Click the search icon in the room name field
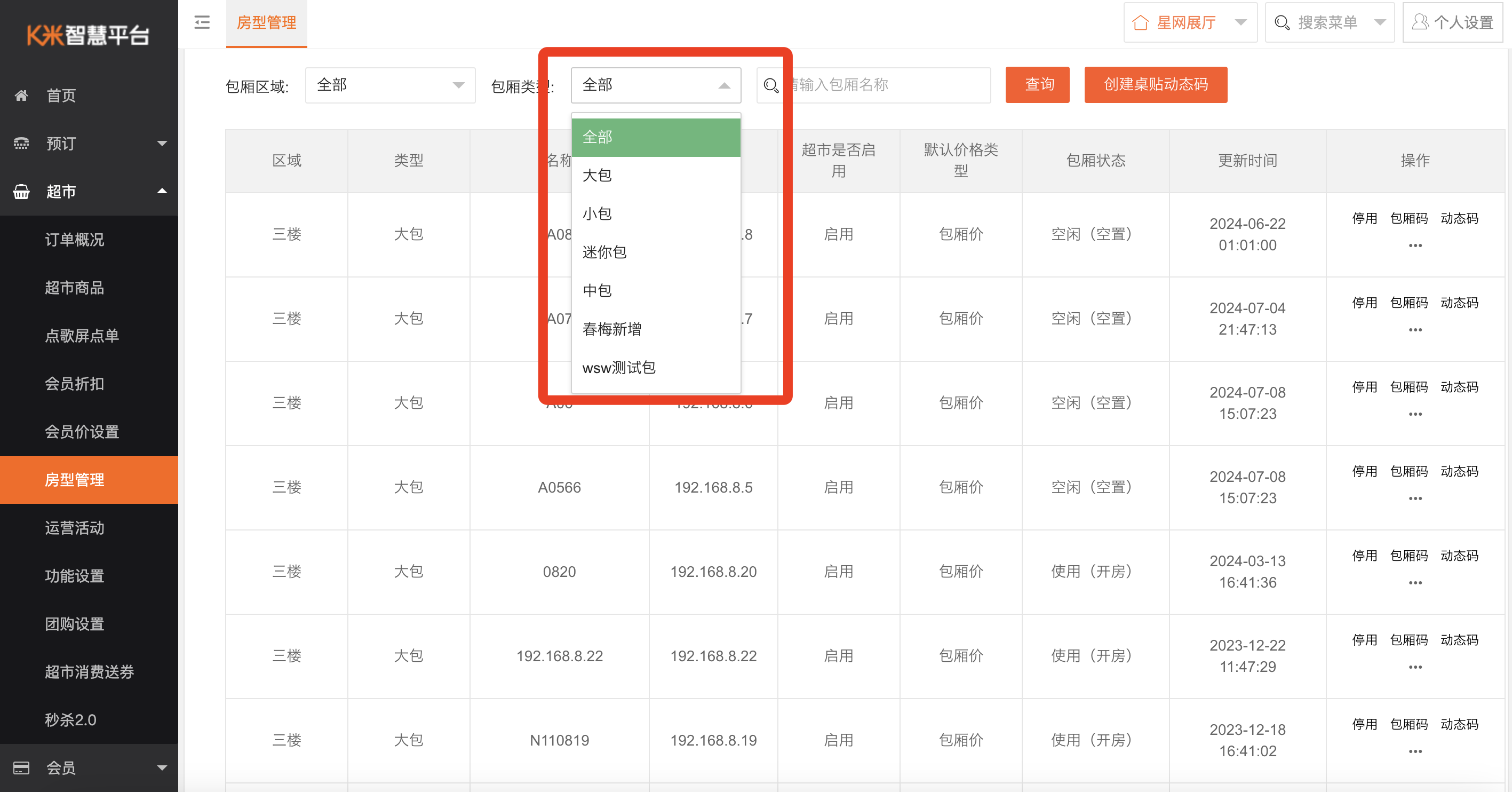 click(771, 86)
